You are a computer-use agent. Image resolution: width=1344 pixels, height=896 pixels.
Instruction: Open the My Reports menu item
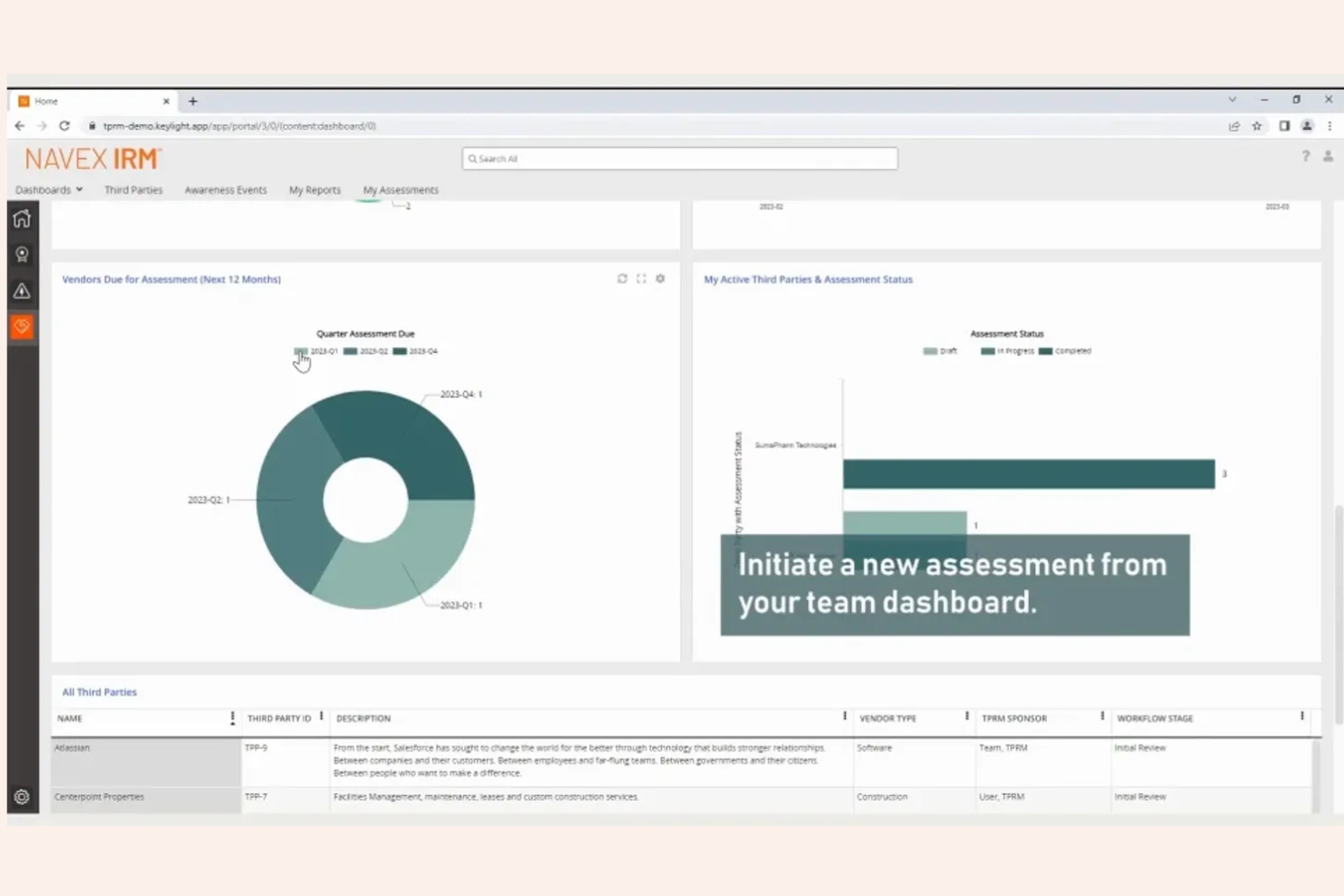click(314, 190)
